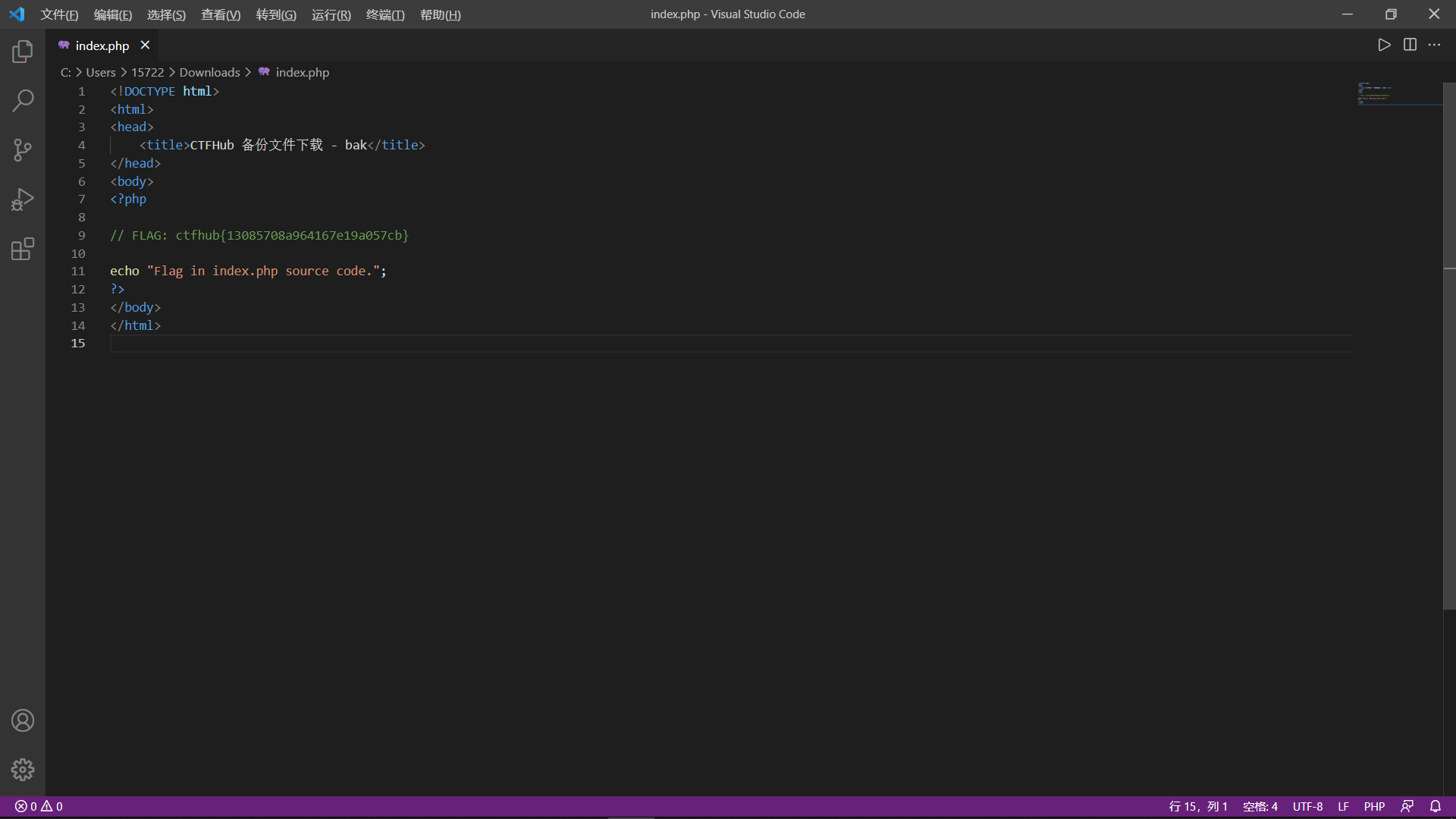The image size is (1456, 819).
Task: Click the ?> closing tag on line 12
Action: click(118, 289)
